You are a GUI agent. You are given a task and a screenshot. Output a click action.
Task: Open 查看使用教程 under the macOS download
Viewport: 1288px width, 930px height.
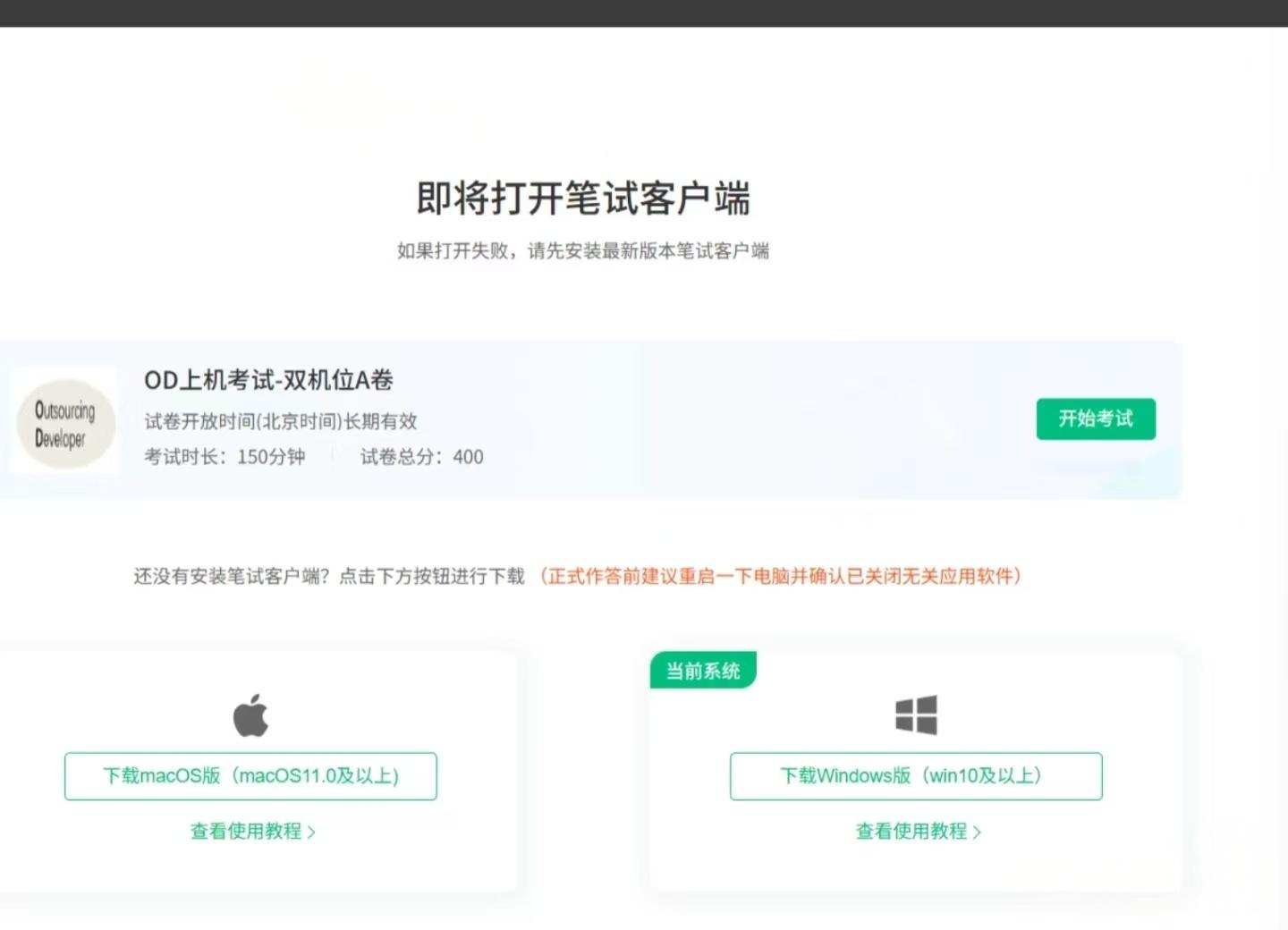252,832
